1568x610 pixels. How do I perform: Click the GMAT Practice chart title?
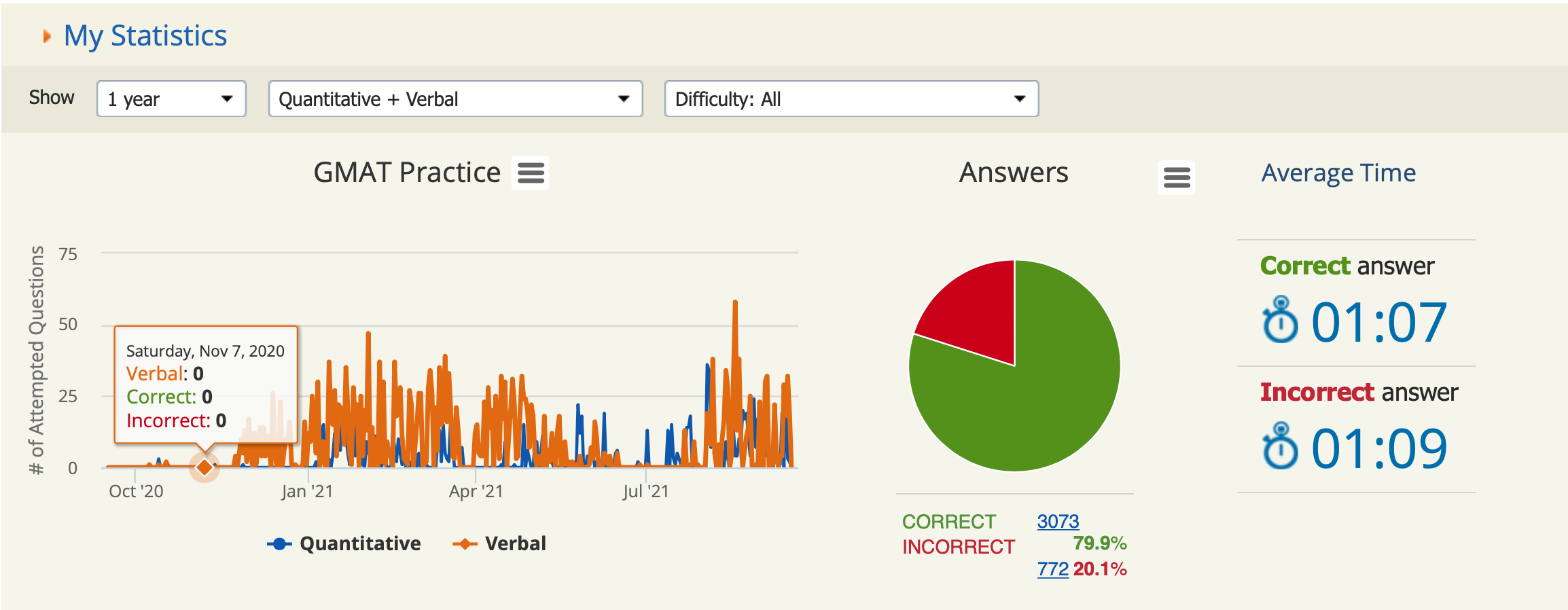coord(407,173)
